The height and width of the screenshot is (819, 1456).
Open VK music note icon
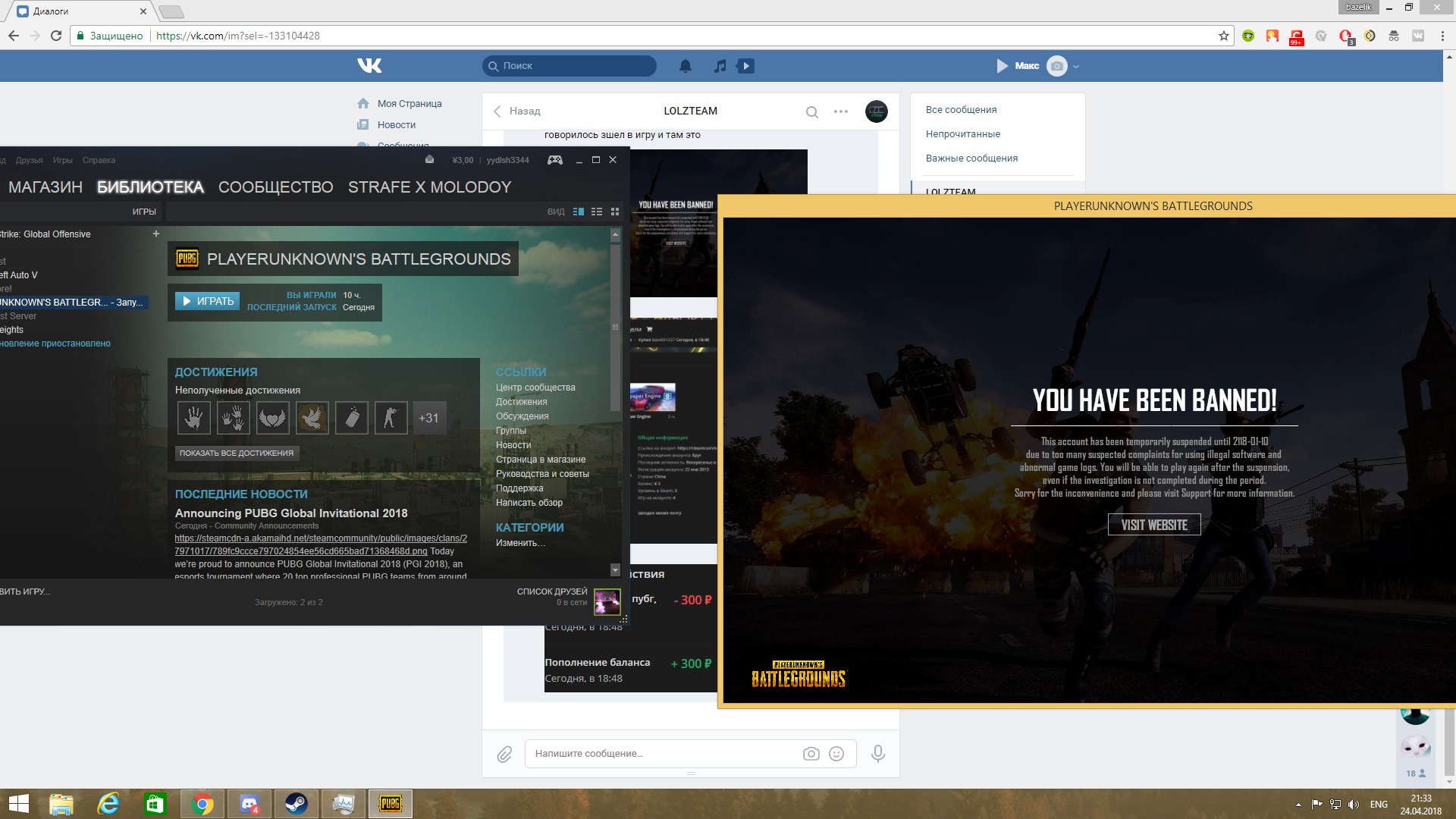(x=720, y=66)
